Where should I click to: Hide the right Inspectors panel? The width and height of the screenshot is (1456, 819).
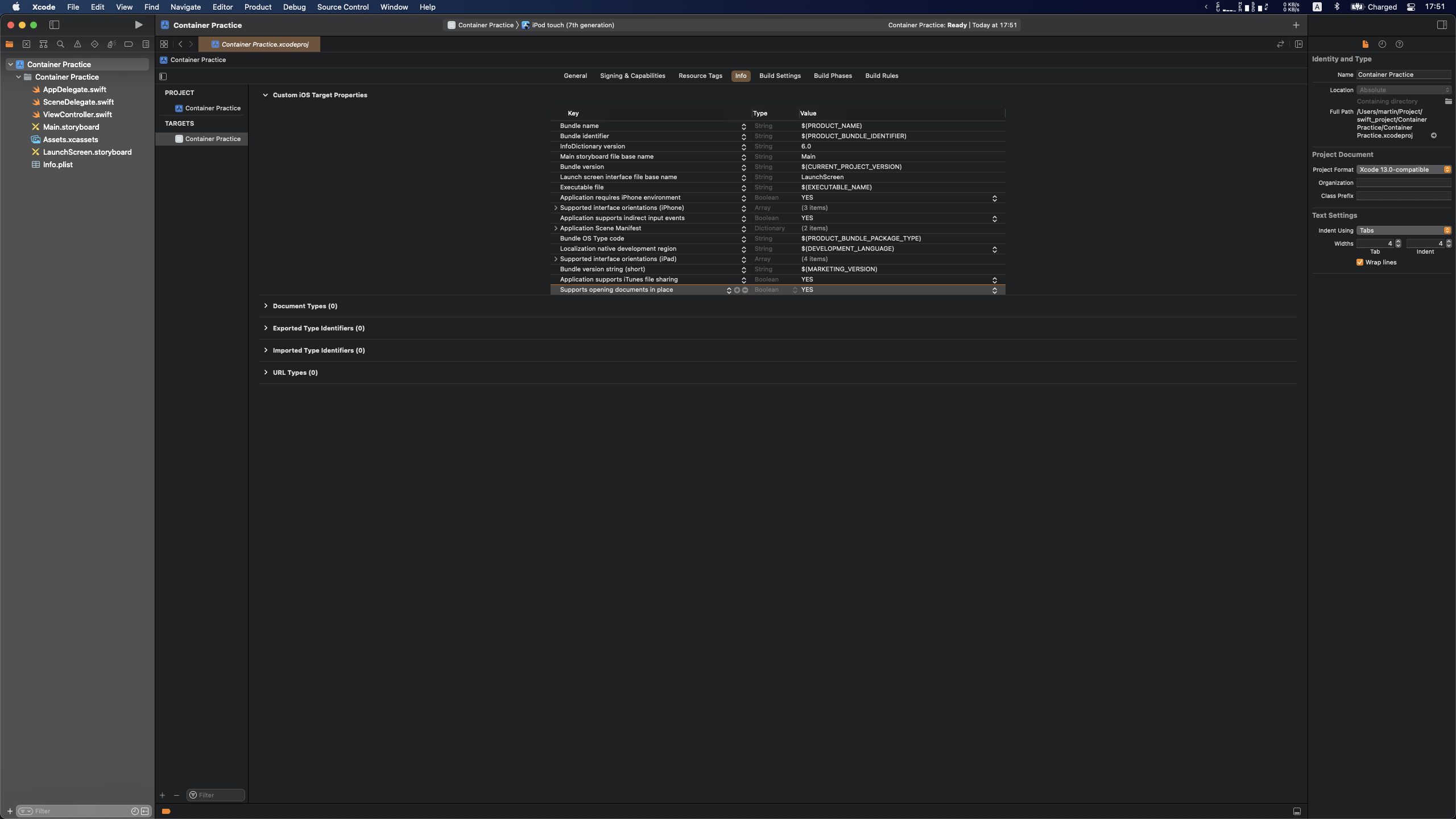(1441, 25)
